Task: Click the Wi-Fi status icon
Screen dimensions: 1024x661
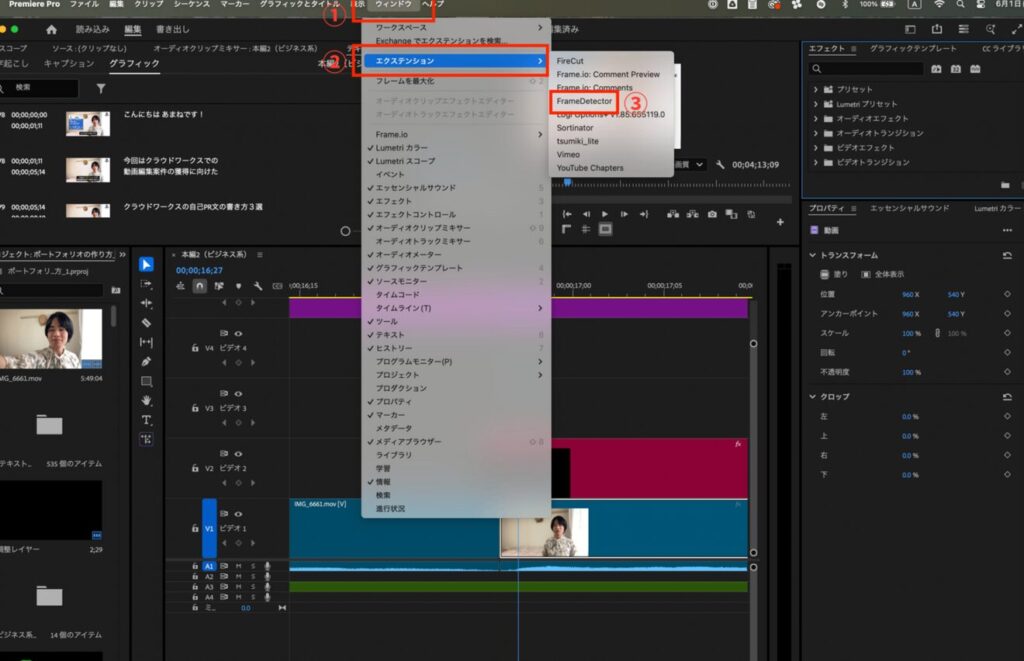Action: point(938,5)
